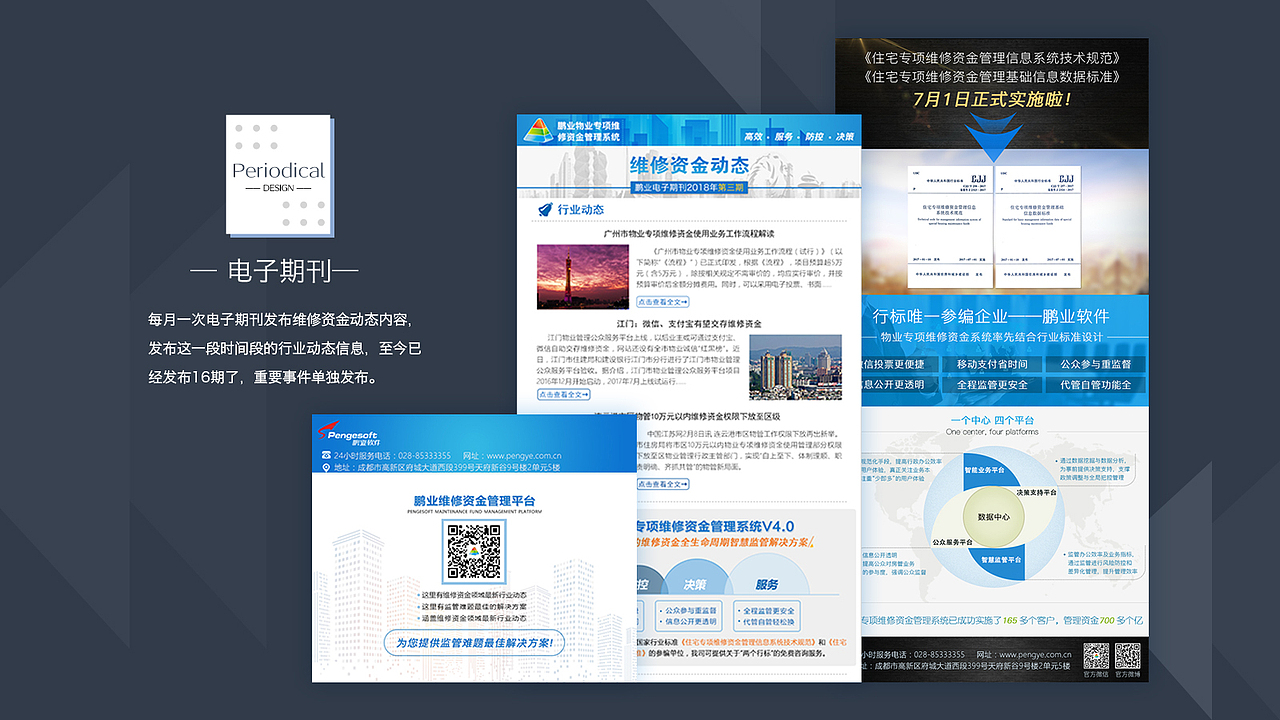The width and height of the screenshot is (1280, 720).
Task: Click the 官方微信 QR code at bottom right
Action: 1096,656
